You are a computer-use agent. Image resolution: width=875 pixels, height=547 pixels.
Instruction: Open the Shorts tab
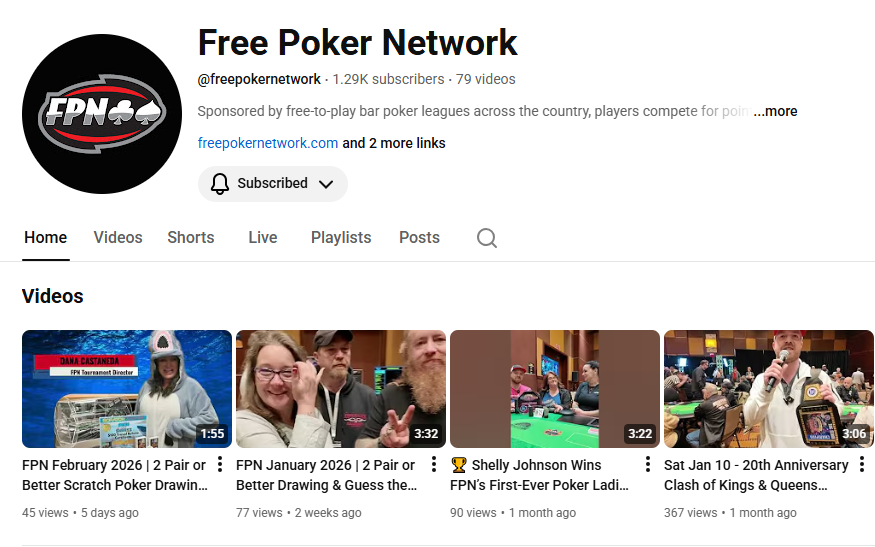coord(191,238)
